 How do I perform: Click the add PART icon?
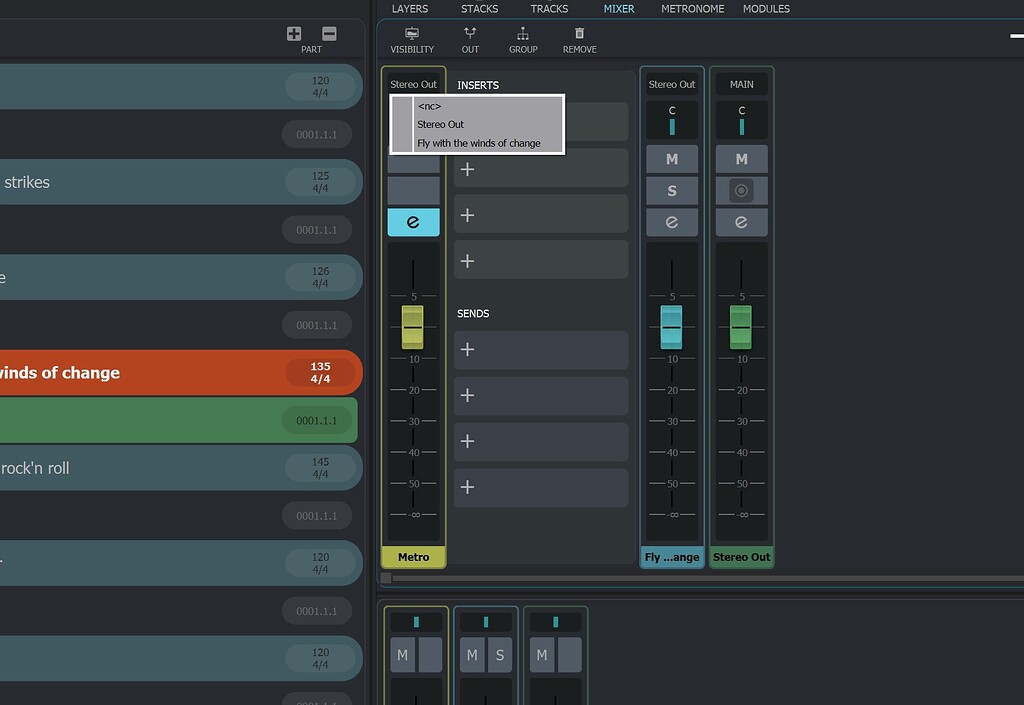tap(293, 33)
